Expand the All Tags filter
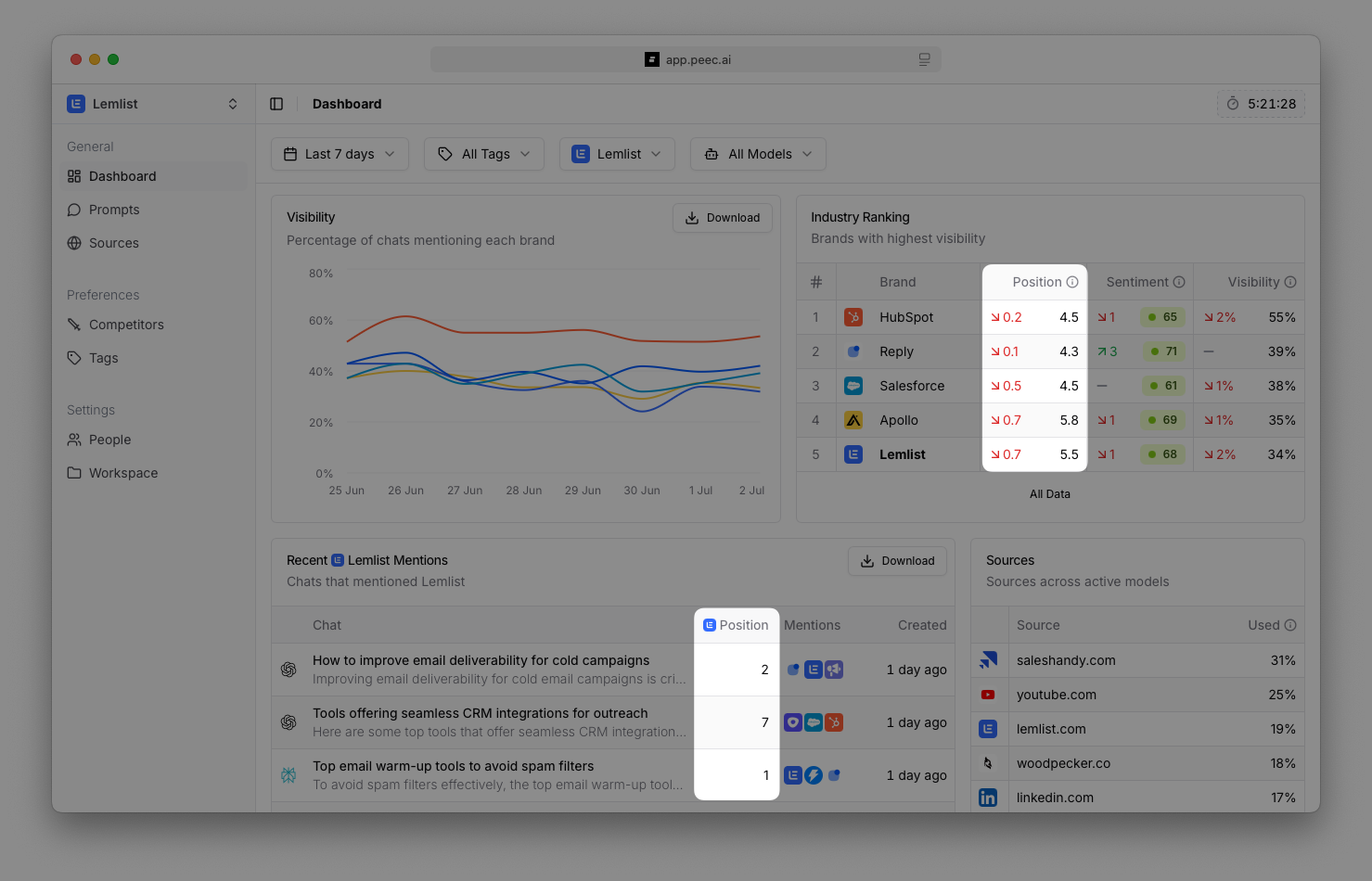This screenshot has width=1372, height=881. 483,154
